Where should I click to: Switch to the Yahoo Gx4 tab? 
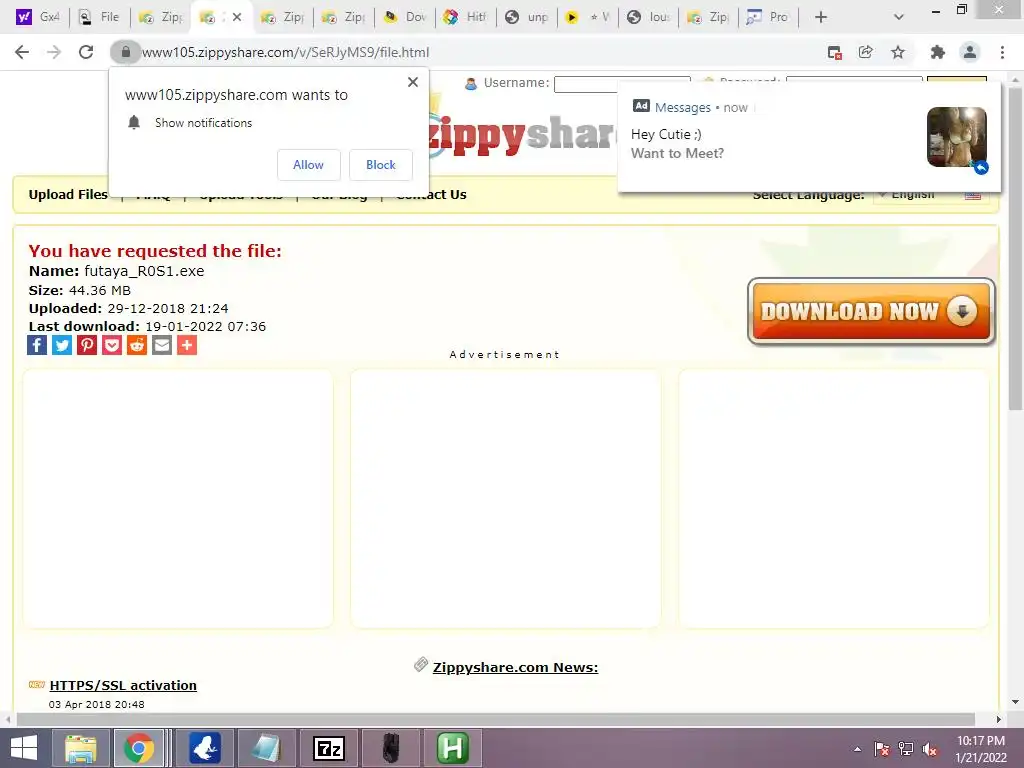(38, 17)
